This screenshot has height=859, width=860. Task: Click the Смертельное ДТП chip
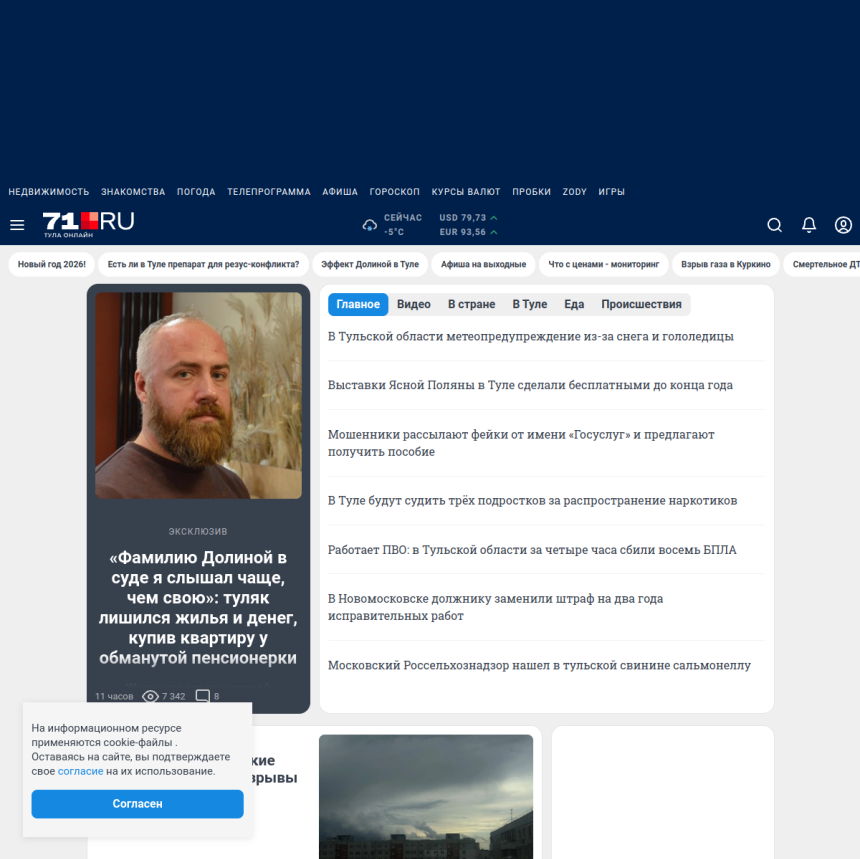pyautogui.click(x=822, y=264)
